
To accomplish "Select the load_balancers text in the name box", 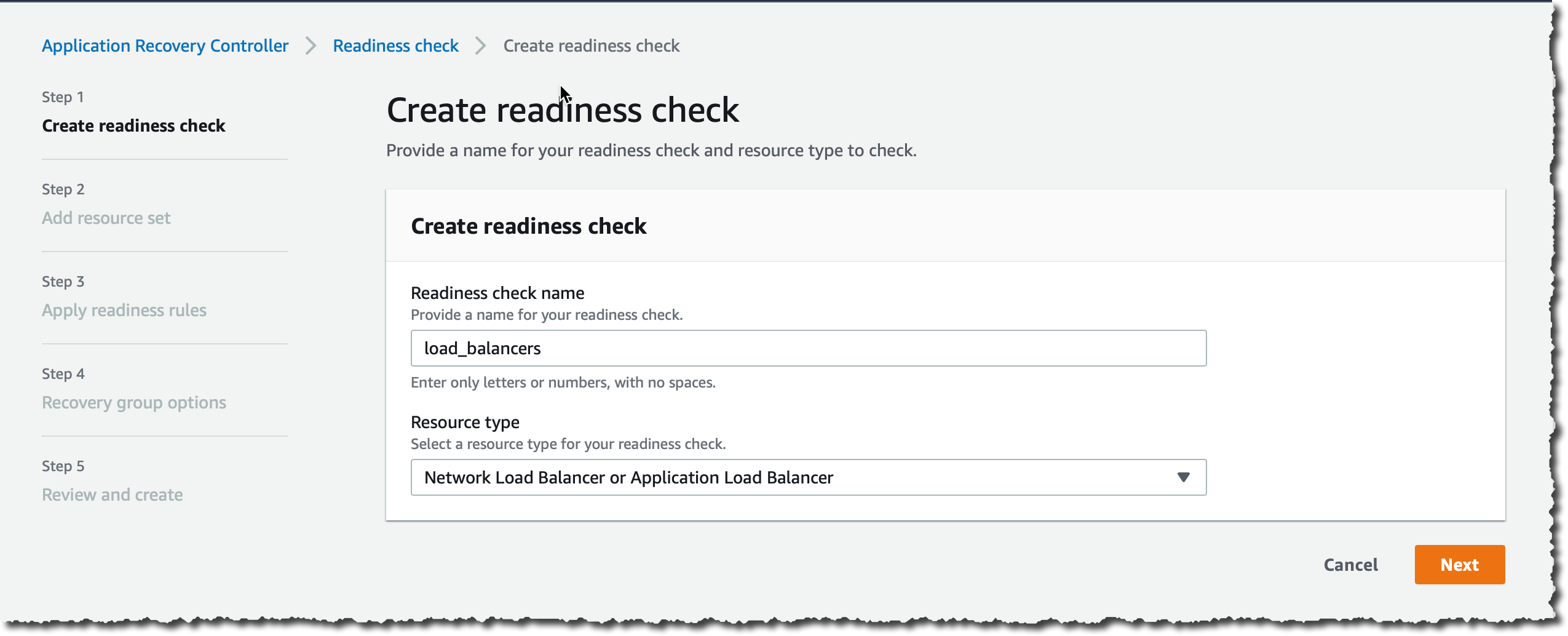I will (482, 348).
